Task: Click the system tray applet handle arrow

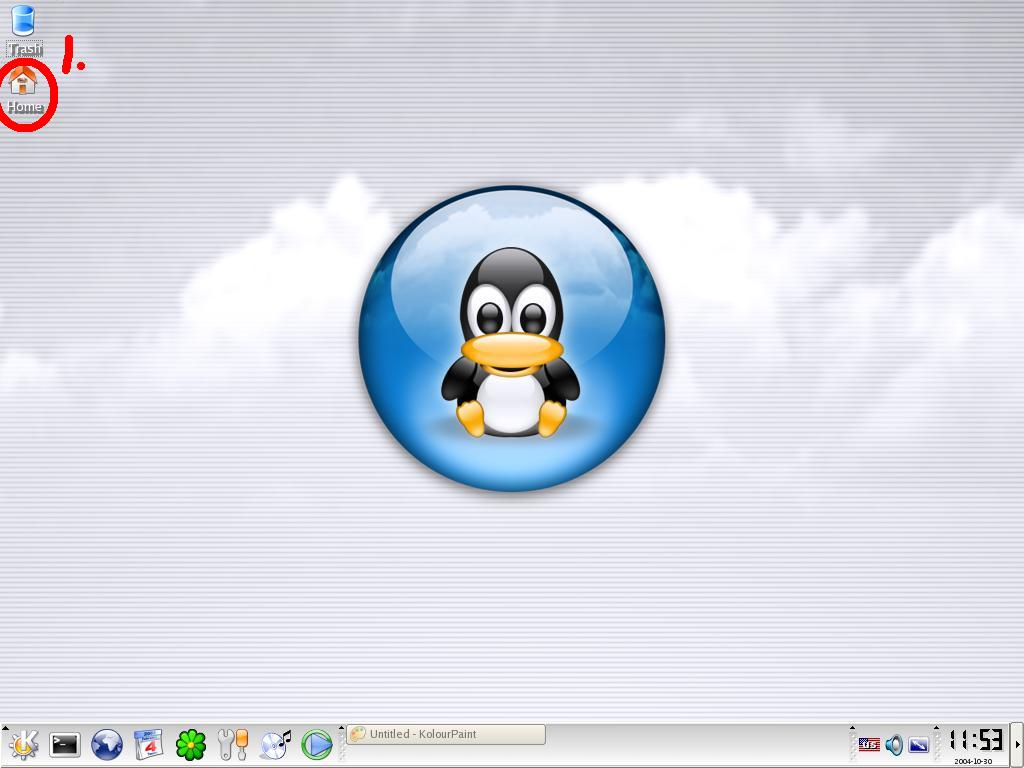Action: [852, 728]
